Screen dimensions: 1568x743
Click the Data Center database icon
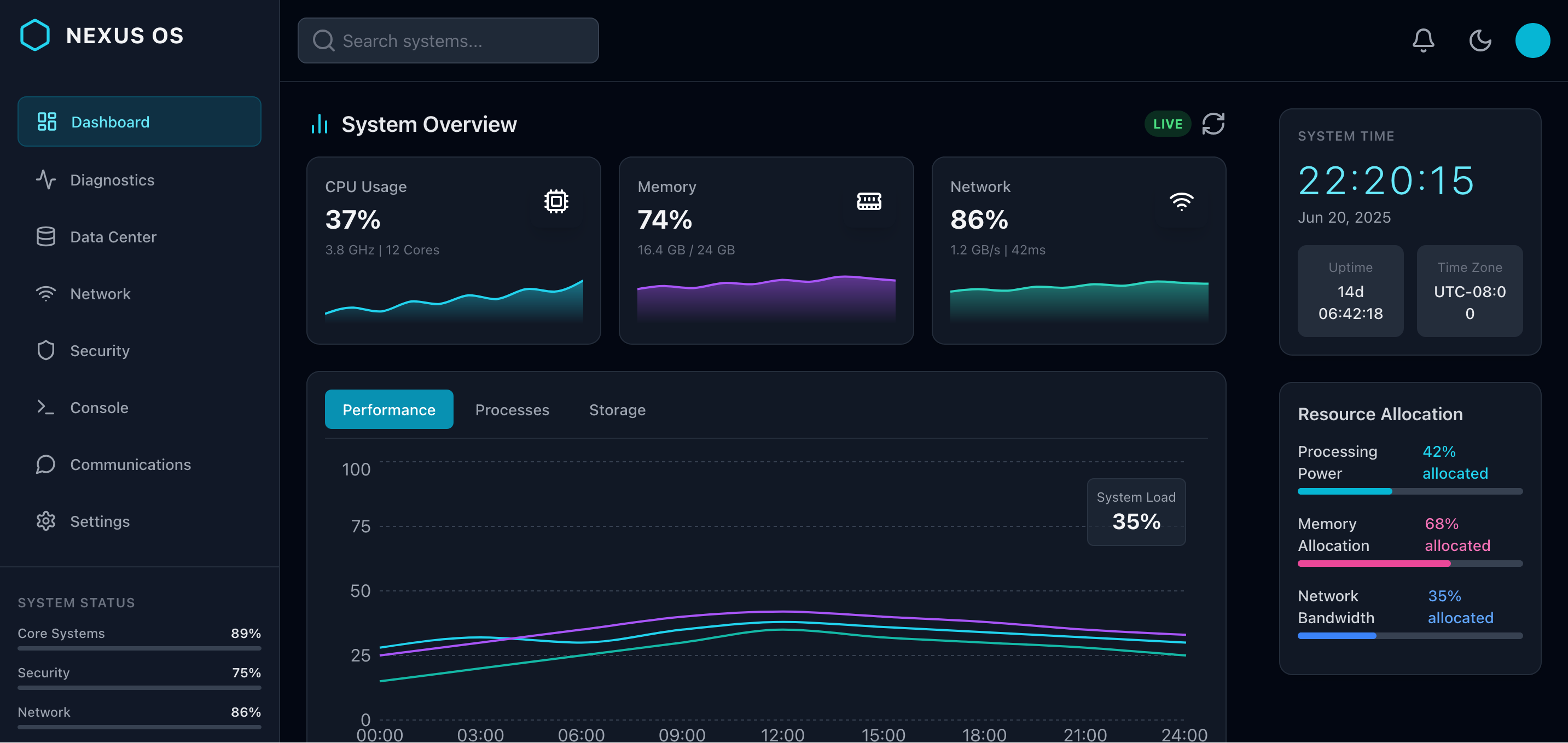tap(45, 237)
